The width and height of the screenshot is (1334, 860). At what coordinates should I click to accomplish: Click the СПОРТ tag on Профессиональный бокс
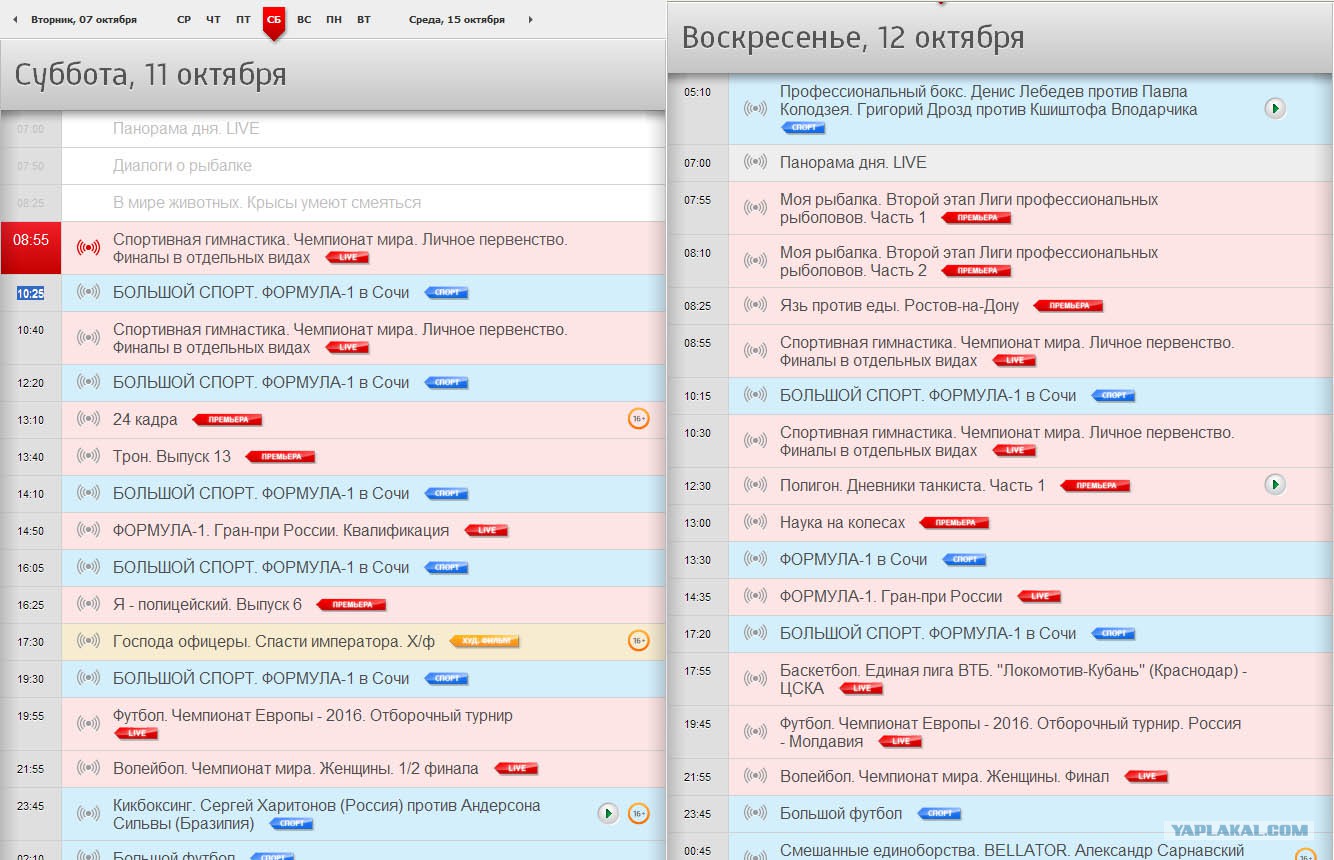[803, 128]
